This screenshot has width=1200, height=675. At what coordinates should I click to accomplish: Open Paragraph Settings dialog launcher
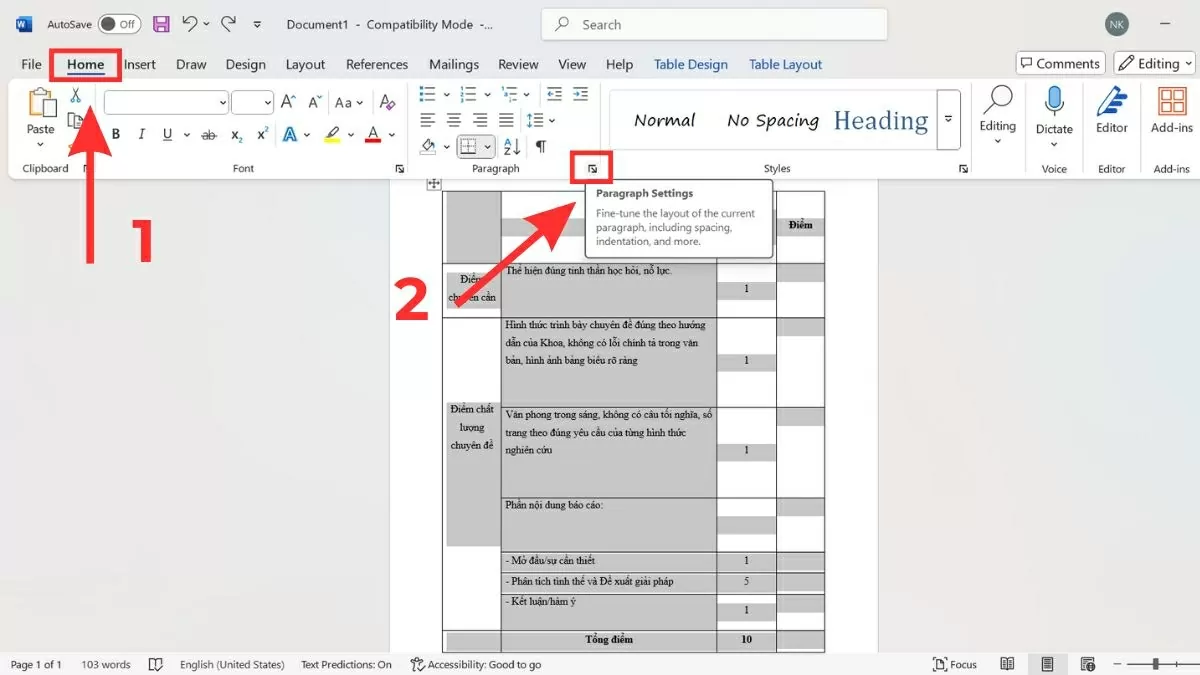(x=592, y=169)
